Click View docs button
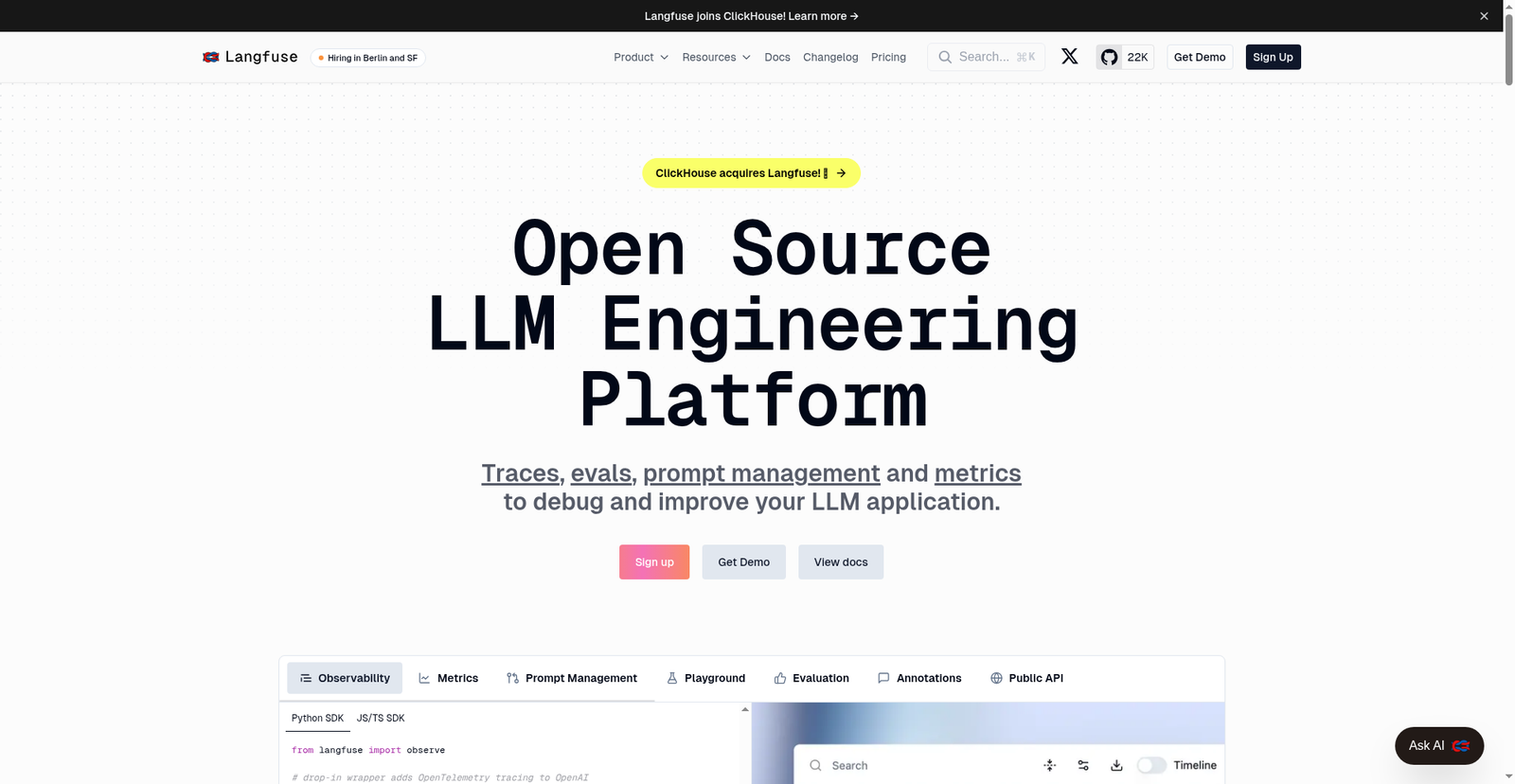Viewport: 1515px width, 784px height. point(841,561)
